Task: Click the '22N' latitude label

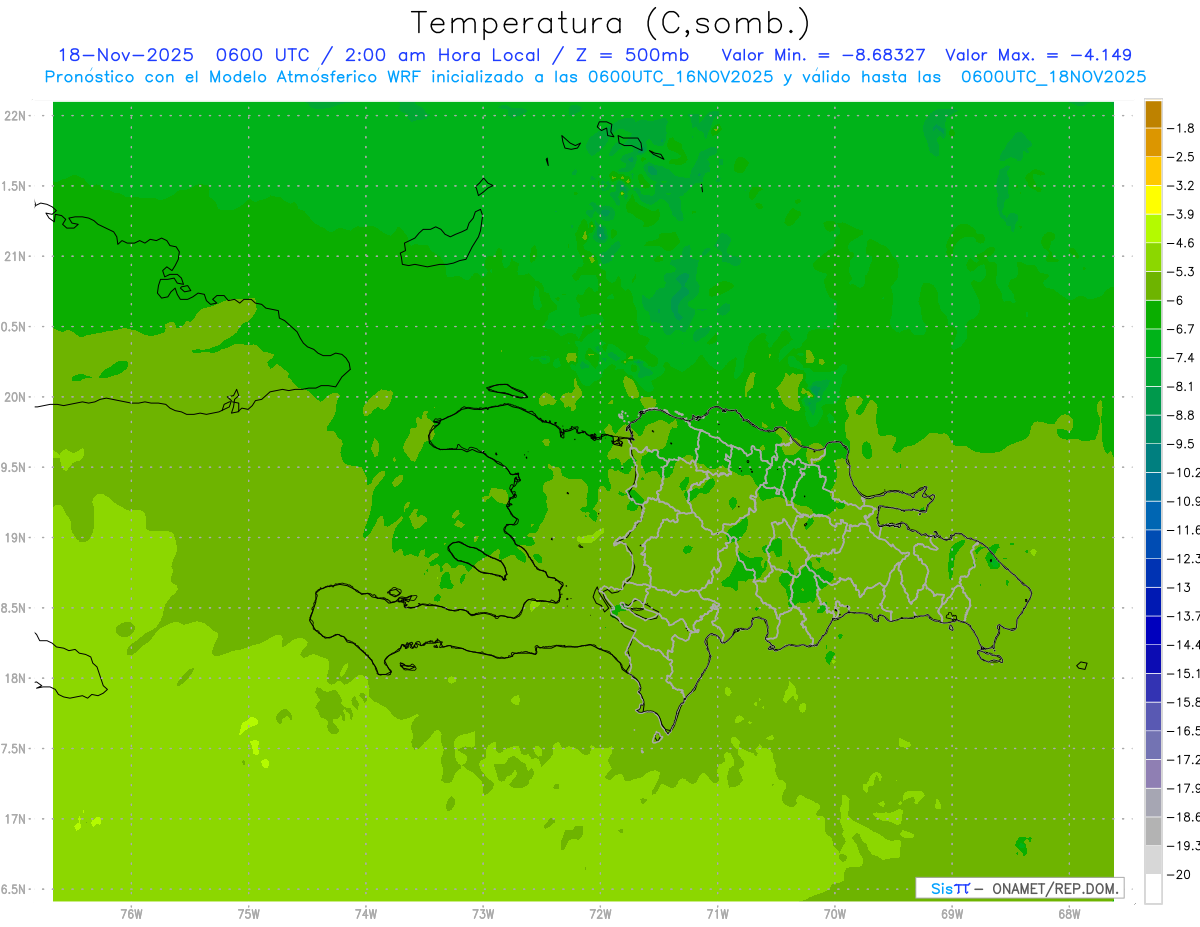Action: (15, 116)
